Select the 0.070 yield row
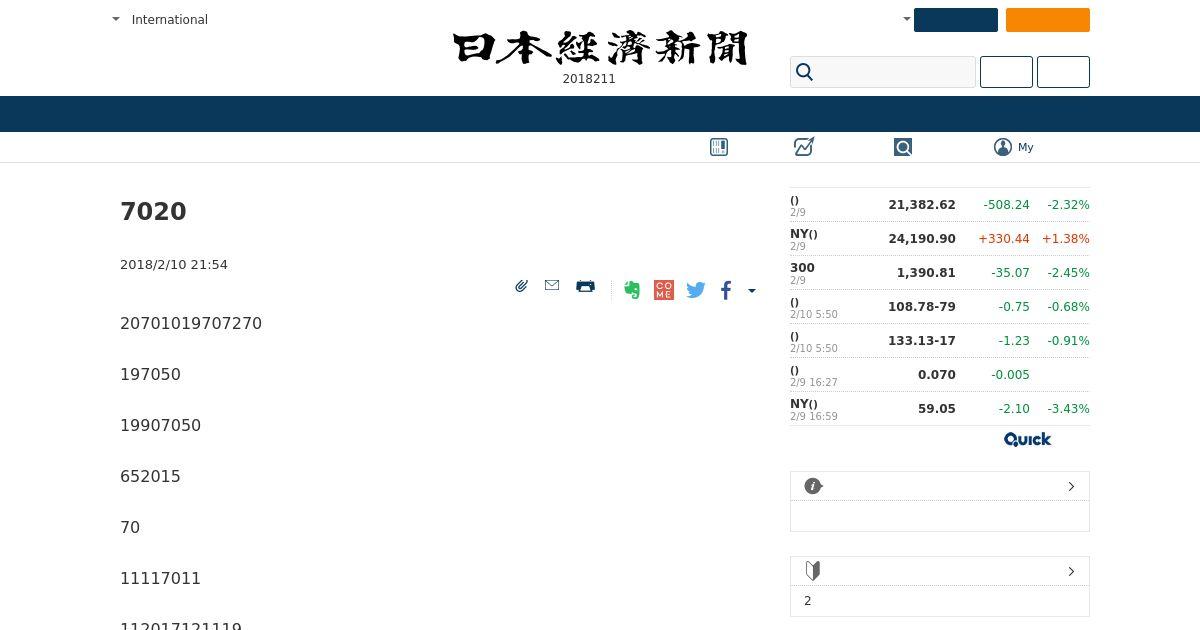 point(940,375)
